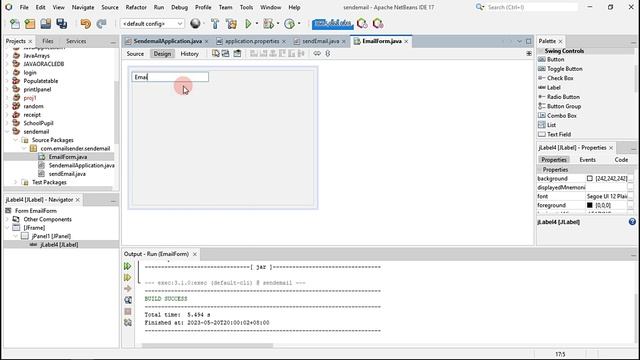Click the Open Project toolbar icon
This screenshot has height=360, width=640.
click(45, 24)
